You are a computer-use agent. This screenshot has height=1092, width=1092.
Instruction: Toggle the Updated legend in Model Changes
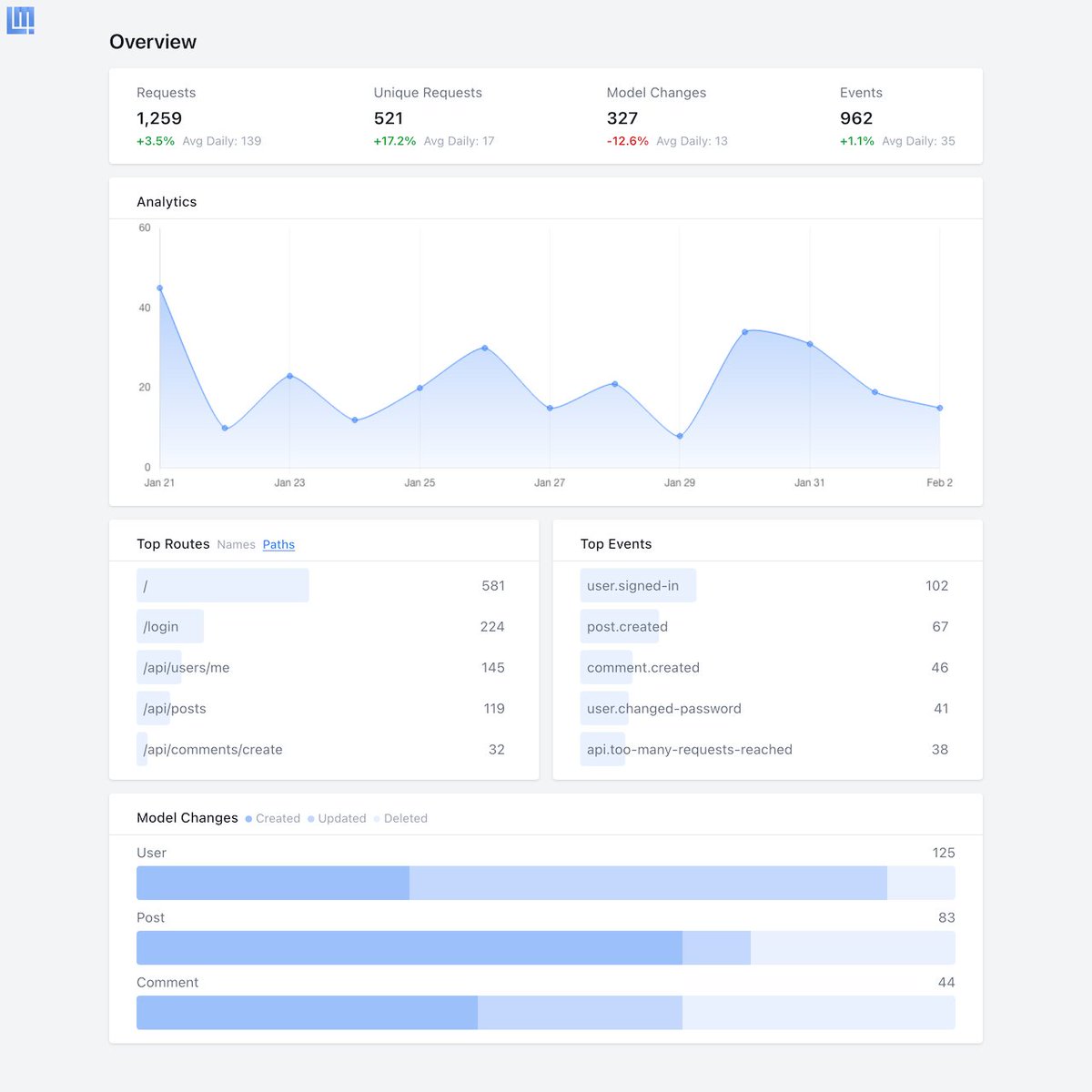point(337,818)
